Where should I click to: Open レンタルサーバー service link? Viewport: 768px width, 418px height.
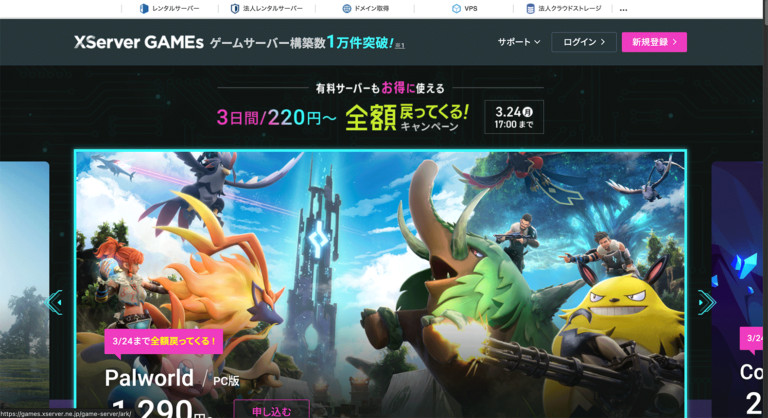pyautogui.click(x=170, y=8)
